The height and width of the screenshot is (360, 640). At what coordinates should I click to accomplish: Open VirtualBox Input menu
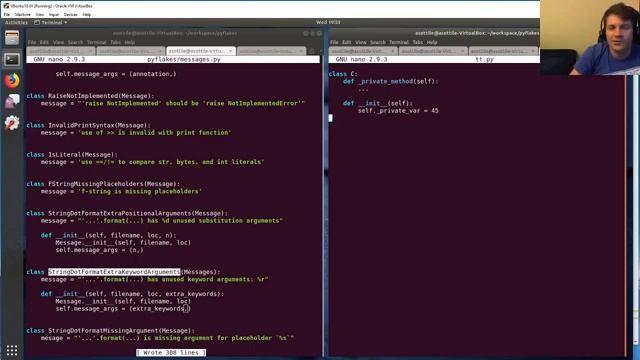[54, 14]
